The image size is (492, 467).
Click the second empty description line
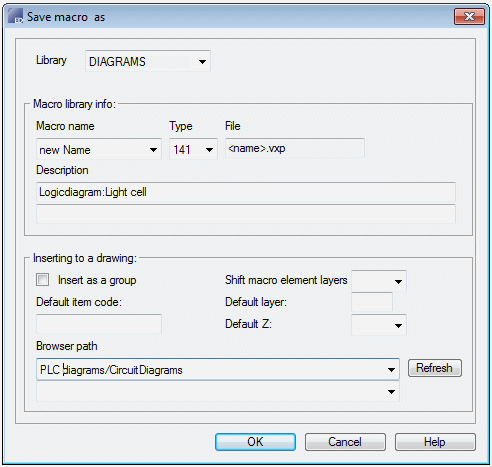pos(246,214)
